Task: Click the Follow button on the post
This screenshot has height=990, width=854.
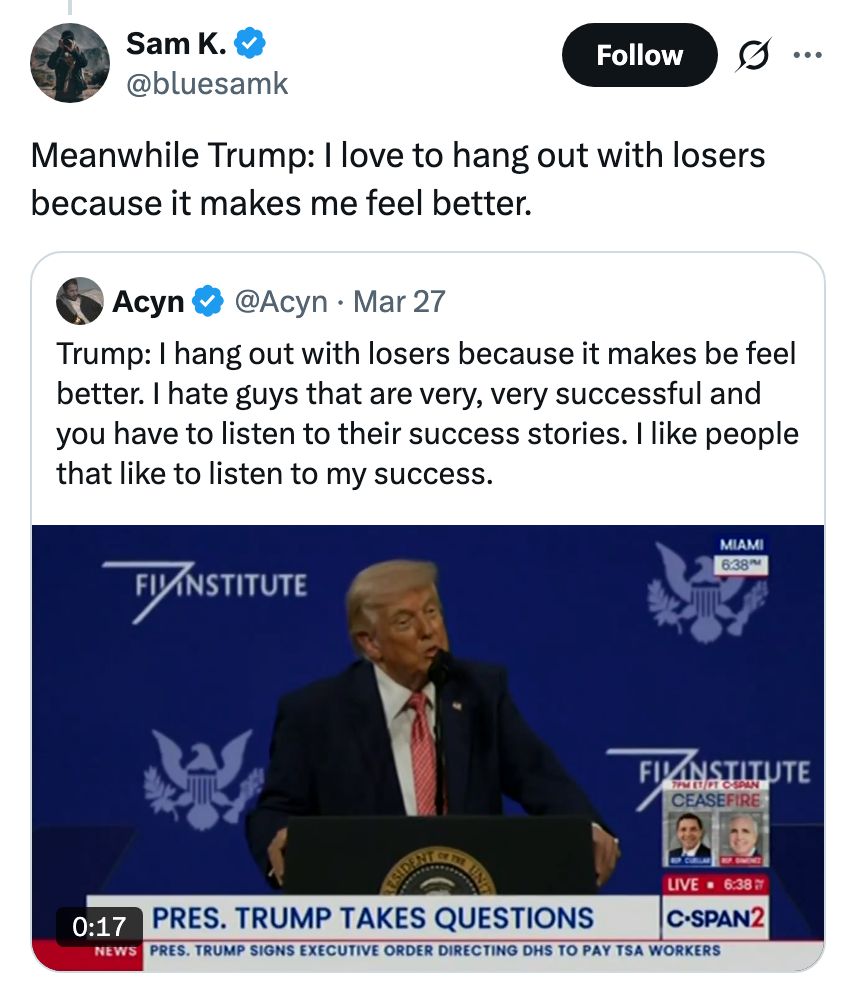Action: 639,56
